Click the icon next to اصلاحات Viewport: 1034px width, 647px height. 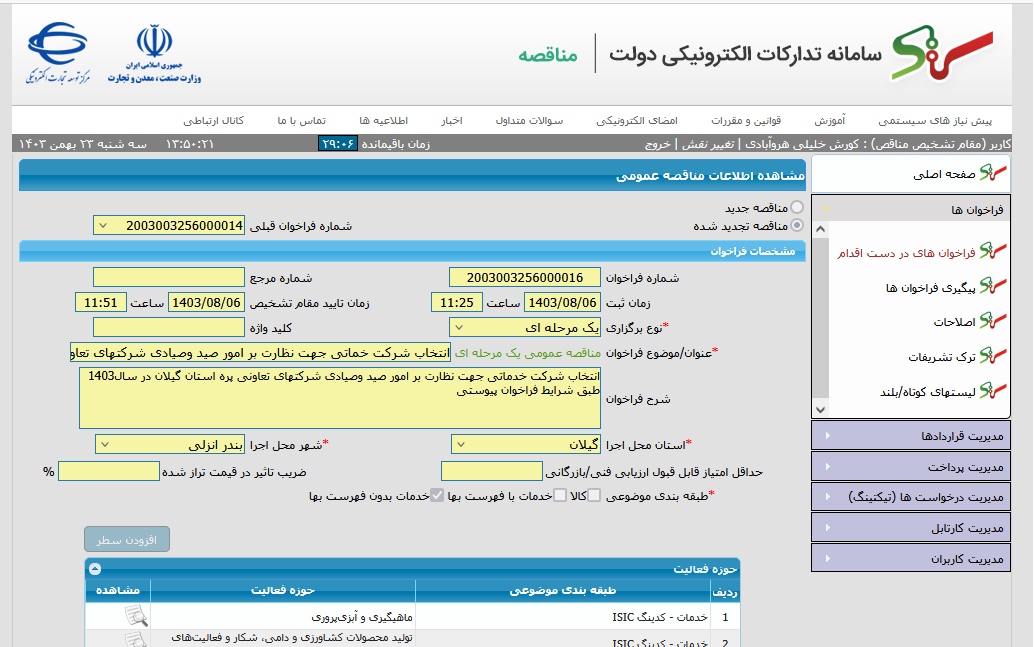(x=993, y=321)
